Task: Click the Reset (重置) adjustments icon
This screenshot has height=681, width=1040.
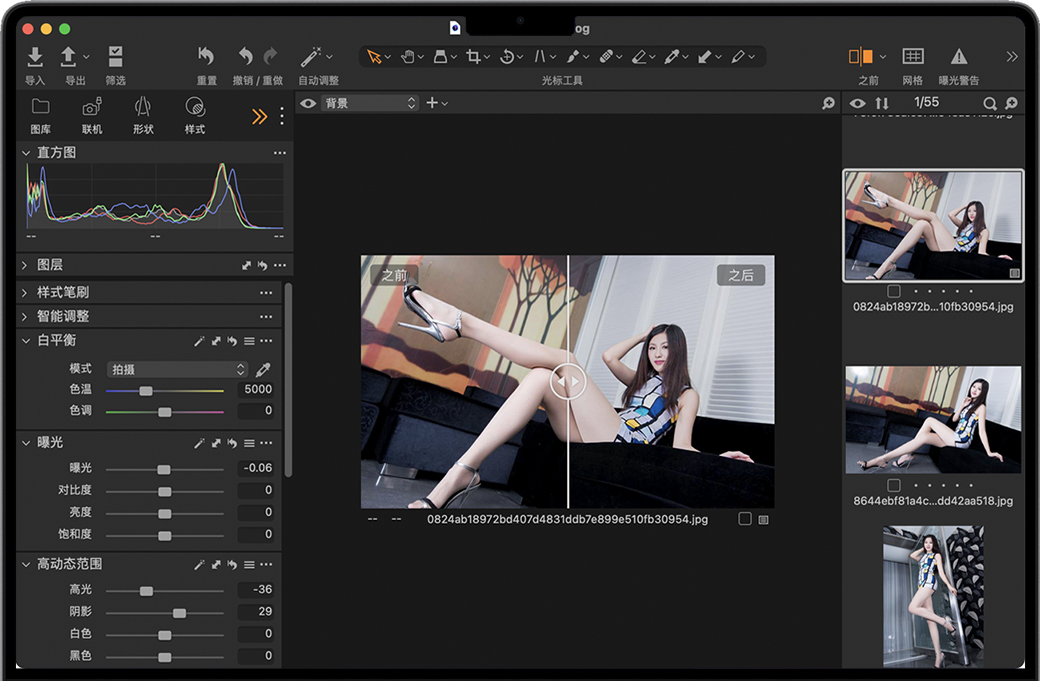Action: pyautogui.click(x=207, y=57)
